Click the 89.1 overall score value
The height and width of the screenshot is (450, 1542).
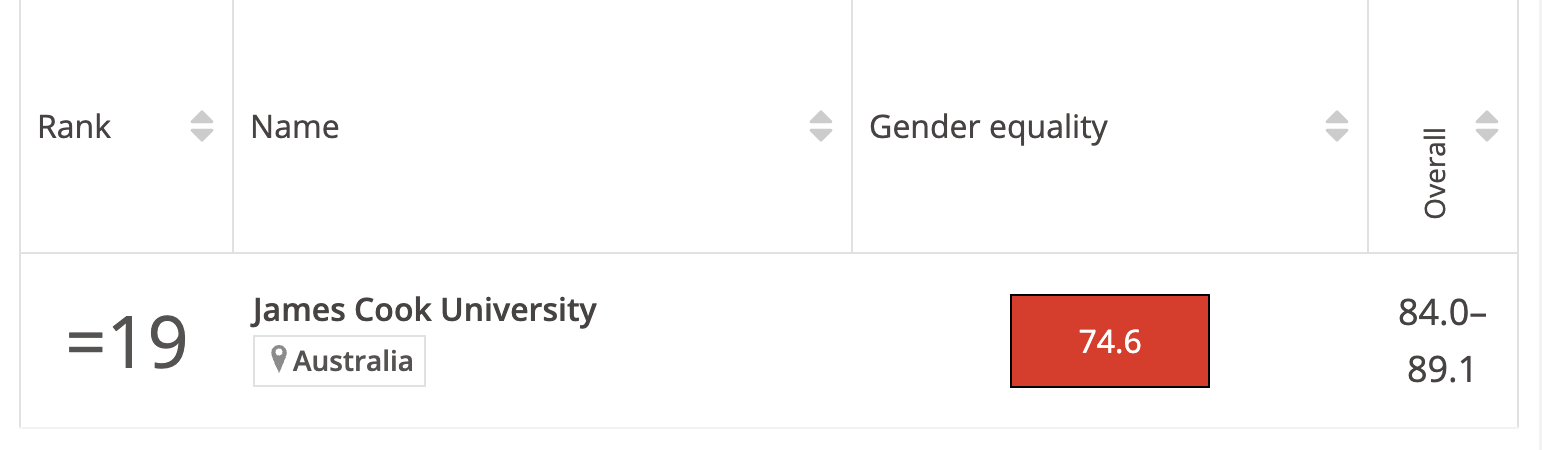point(1441,370)
